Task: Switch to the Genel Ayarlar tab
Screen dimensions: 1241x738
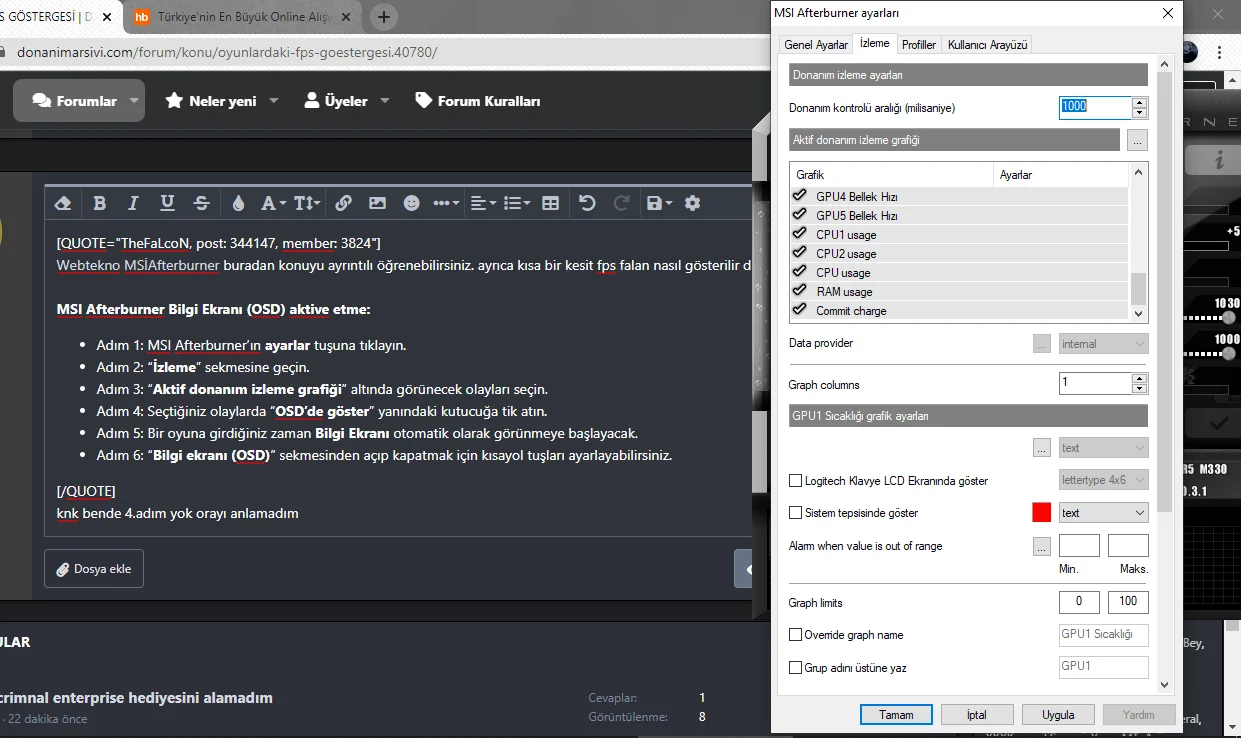Action: tap(816, 45)
